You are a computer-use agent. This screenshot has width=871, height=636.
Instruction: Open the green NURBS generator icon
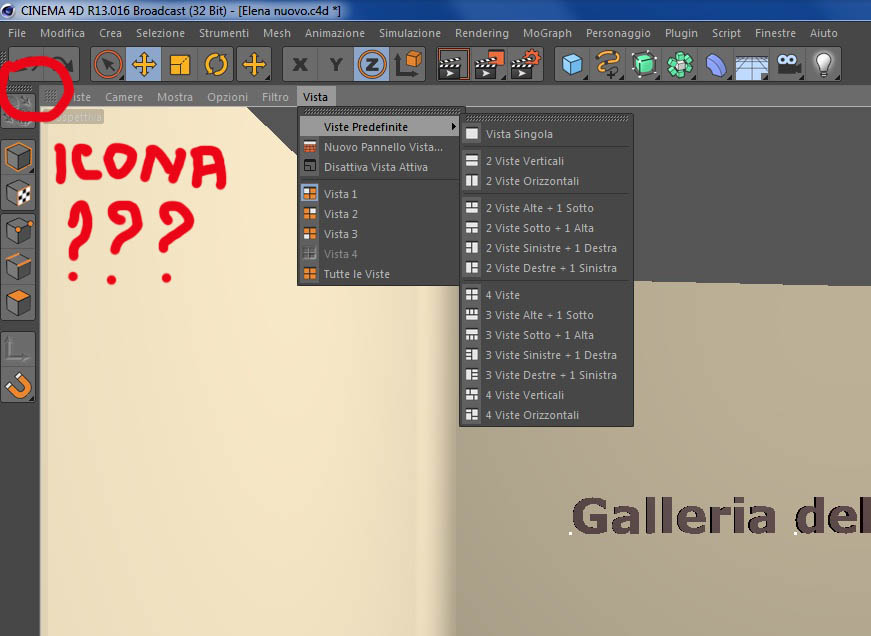click(x=644, y=64)
